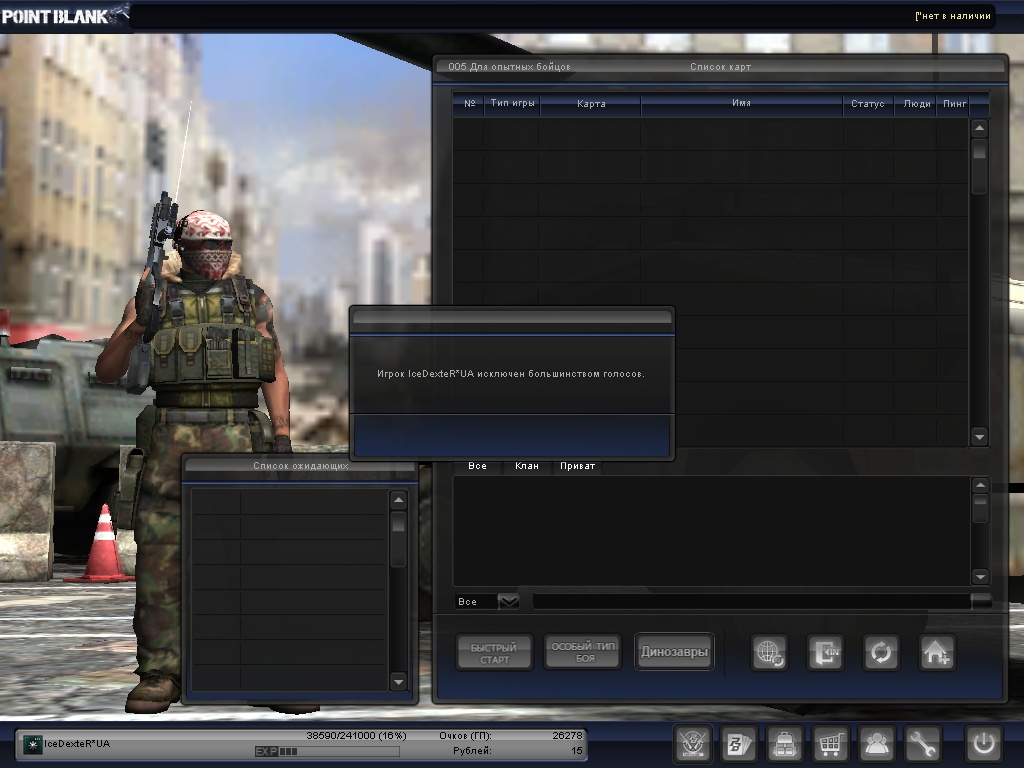Click the 'Список карт' header text

coord(720,67)
